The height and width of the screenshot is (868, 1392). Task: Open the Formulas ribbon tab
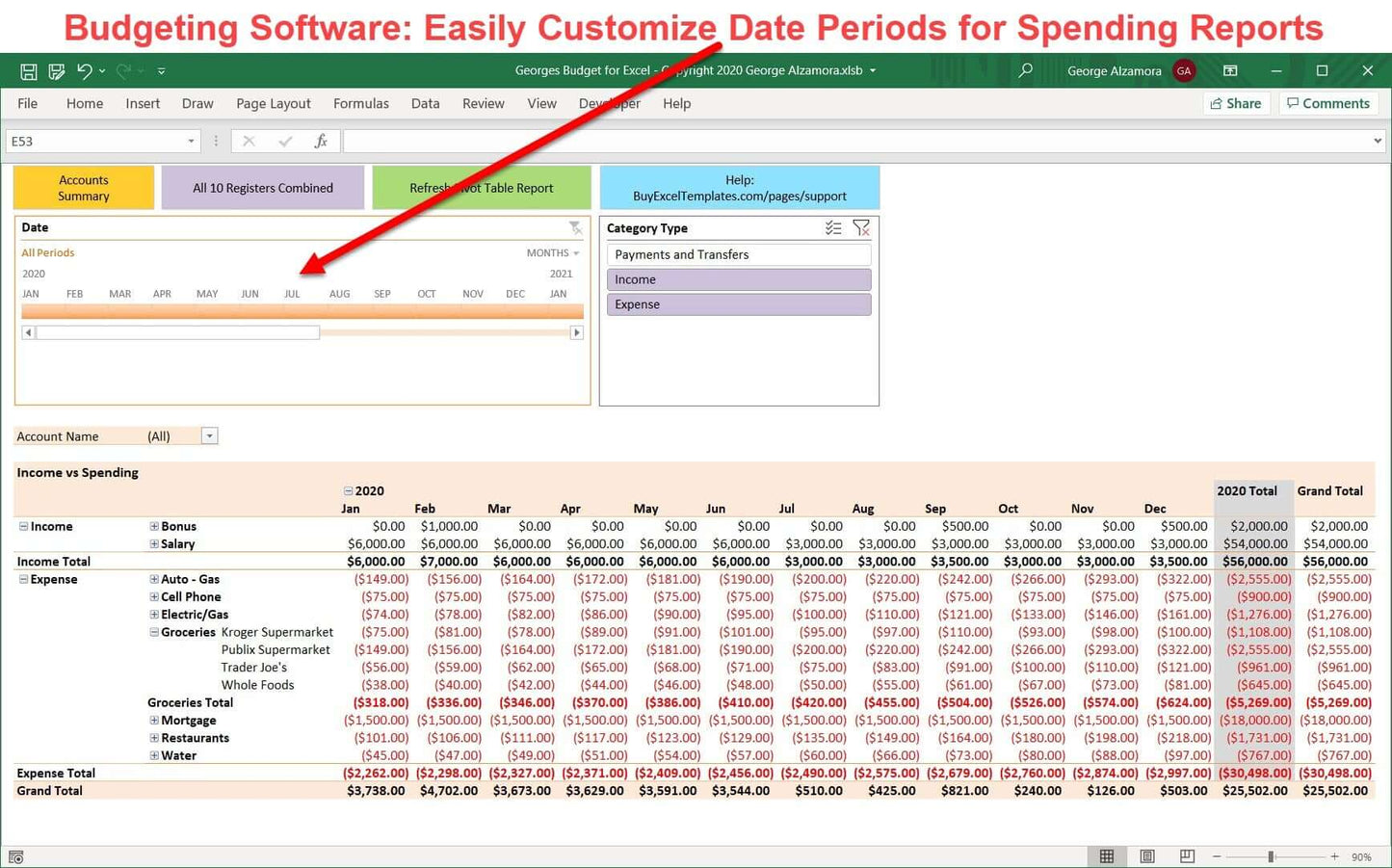(x=360, y=104)
